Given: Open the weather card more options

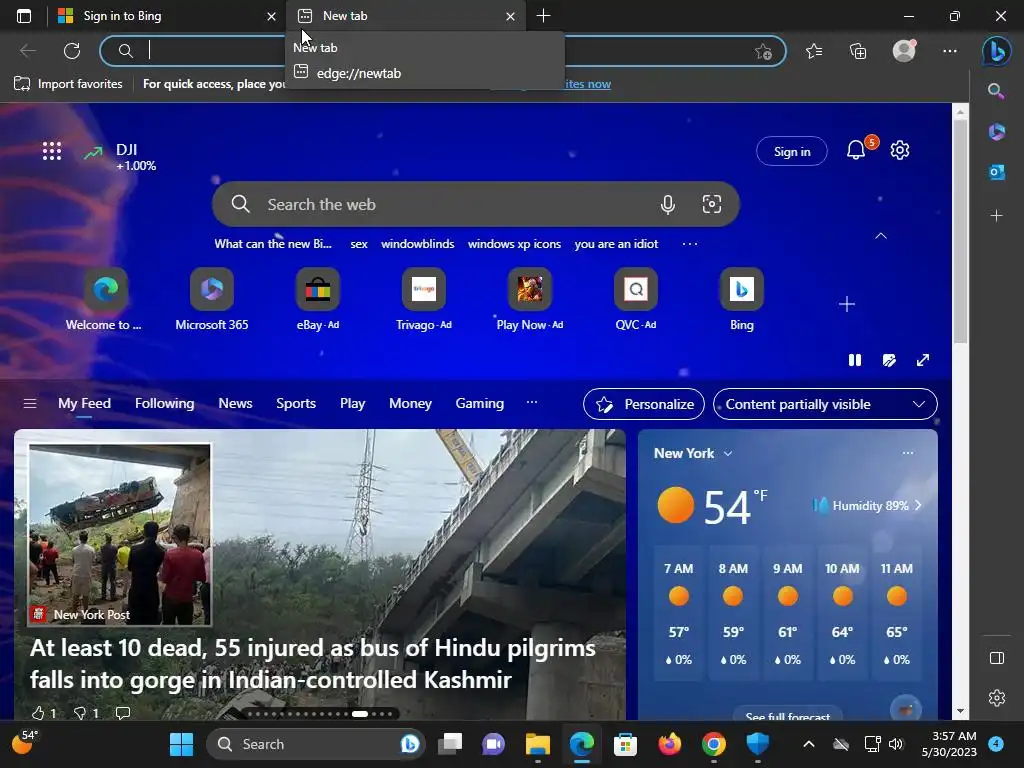Looking at the screenshot, I should pyautogui.click(x=908, y=453).
